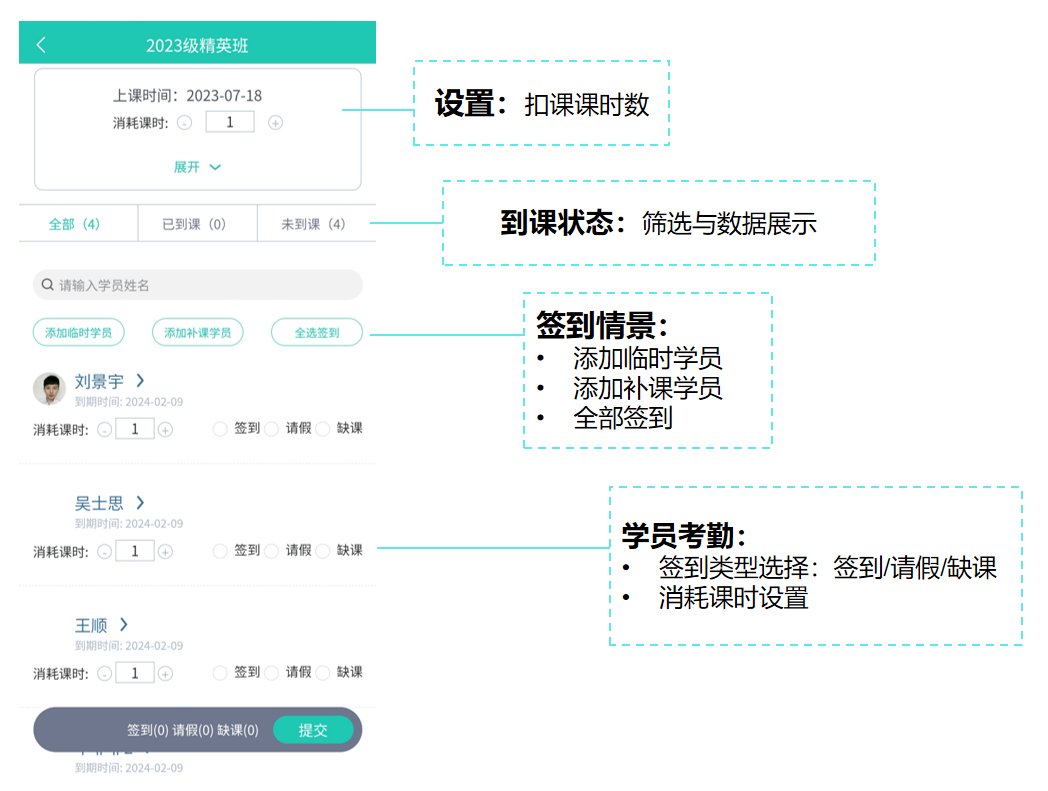Mark 刘景宇 as 签到

pyautogui.click(x=220, y=429)
